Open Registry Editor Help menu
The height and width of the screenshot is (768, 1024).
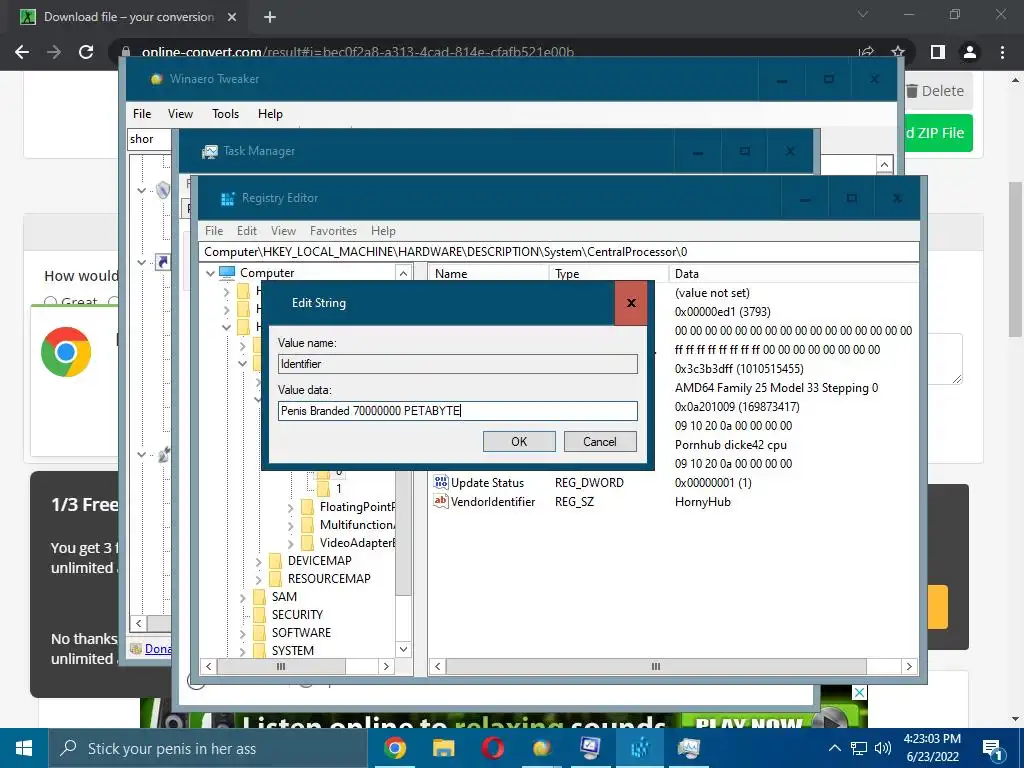(x=383, y=231)
